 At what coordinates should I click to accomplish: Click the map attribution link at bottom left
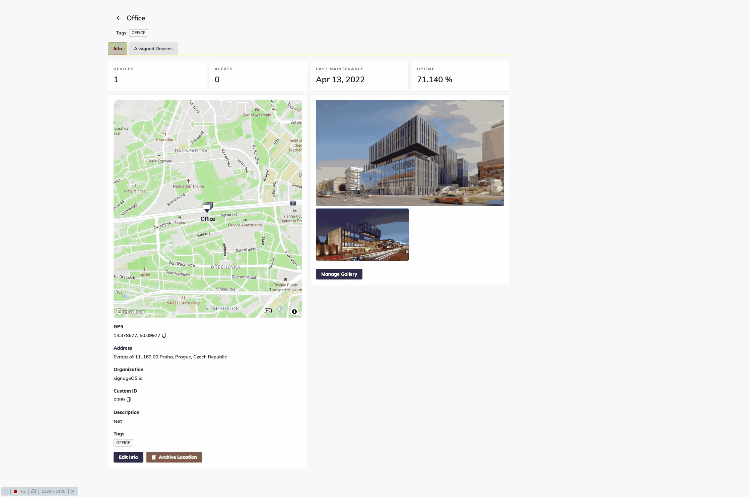pyautogui.click(x=130, y=312)
